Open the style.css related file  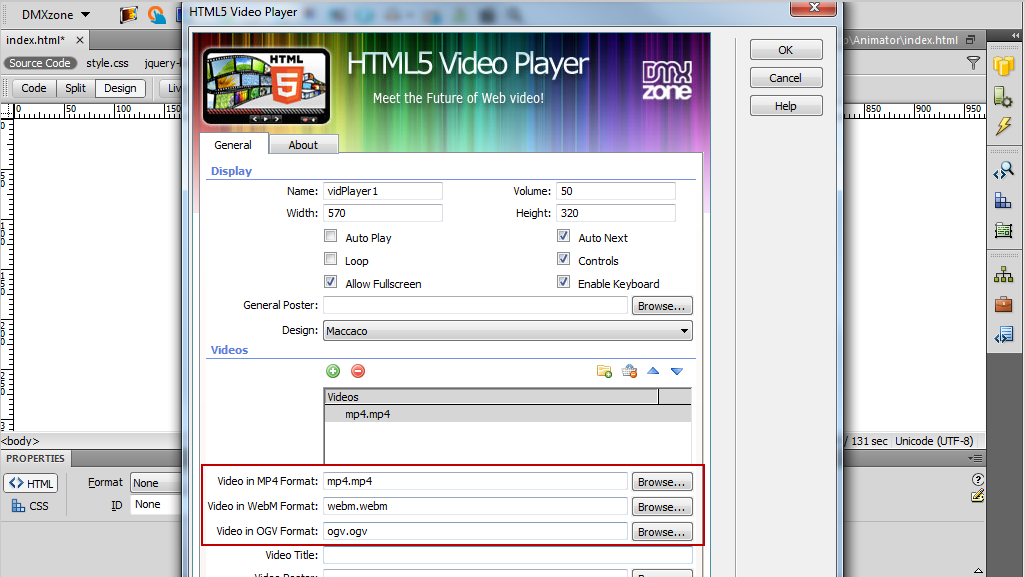[107, 63]
